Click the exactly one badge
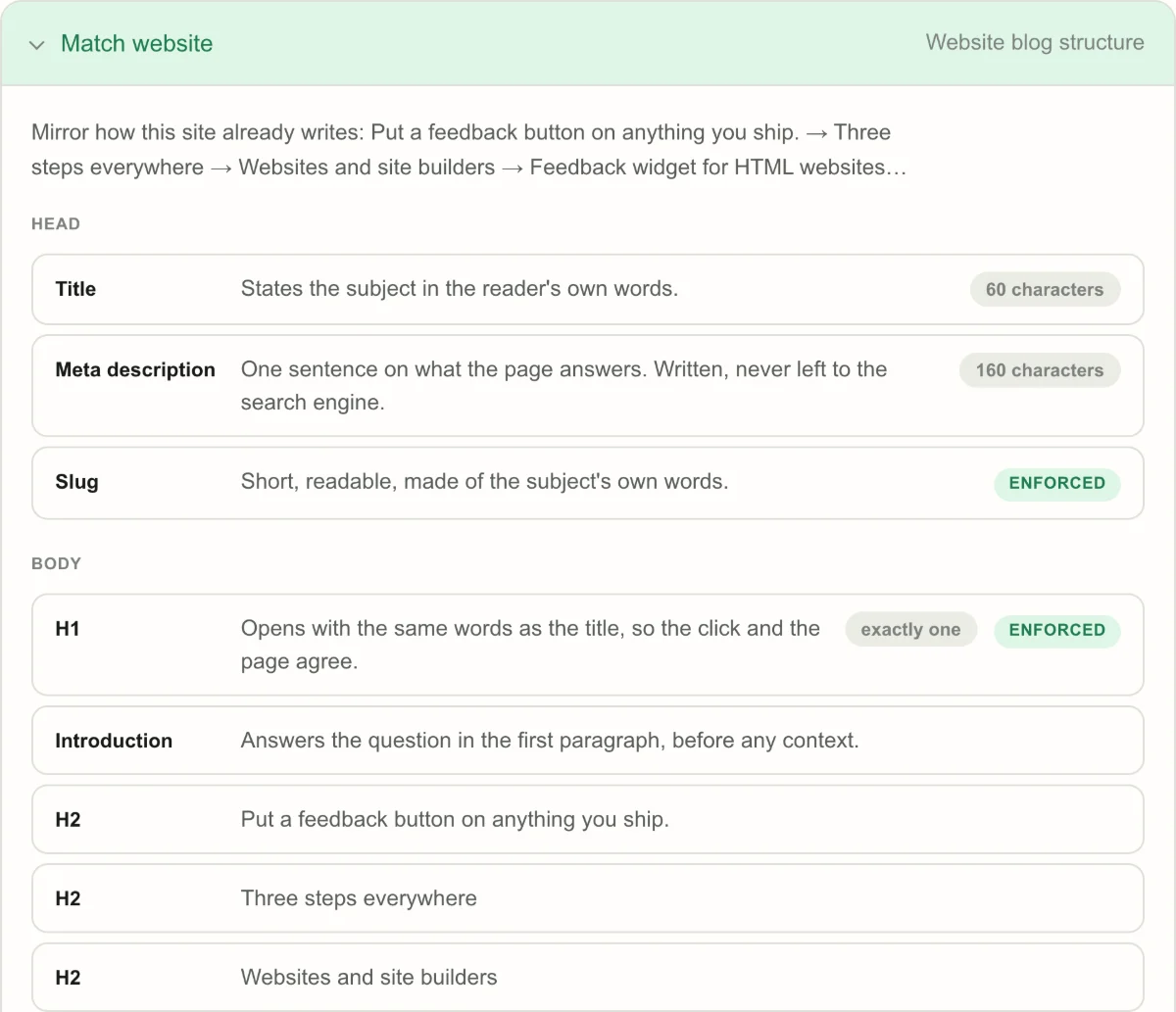 [910, 630]
